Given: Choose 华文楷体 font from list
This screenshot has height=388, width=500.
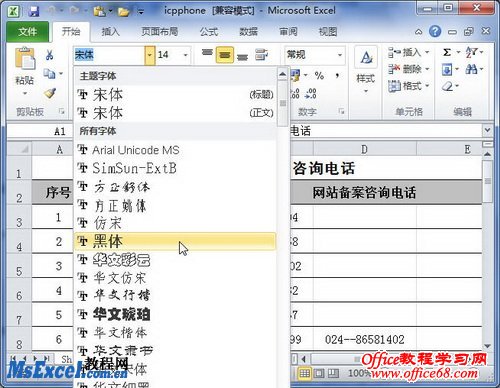Looking at the screenshot, I should click(x=175, y=332).
